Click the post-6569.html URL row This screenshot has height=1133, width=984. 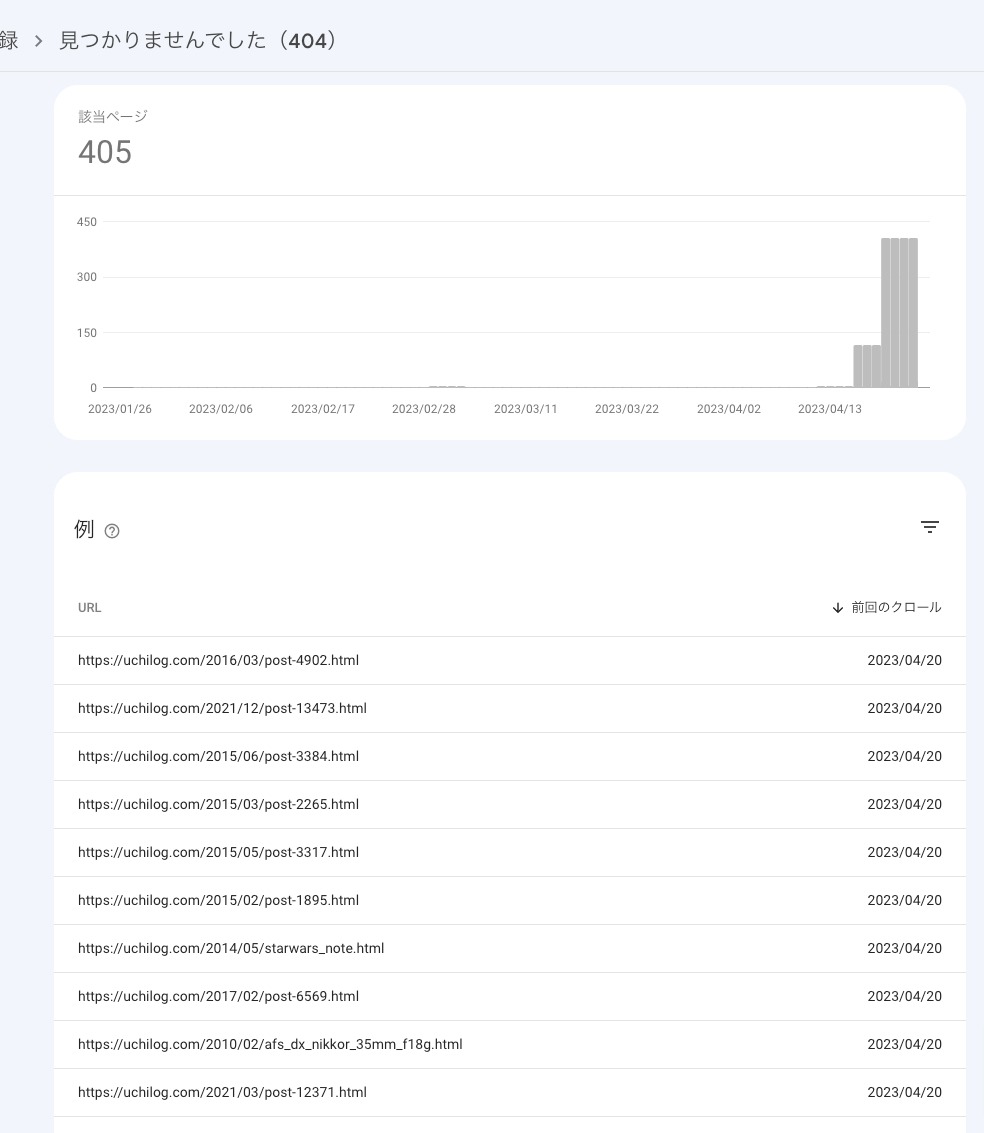(218, 996)
